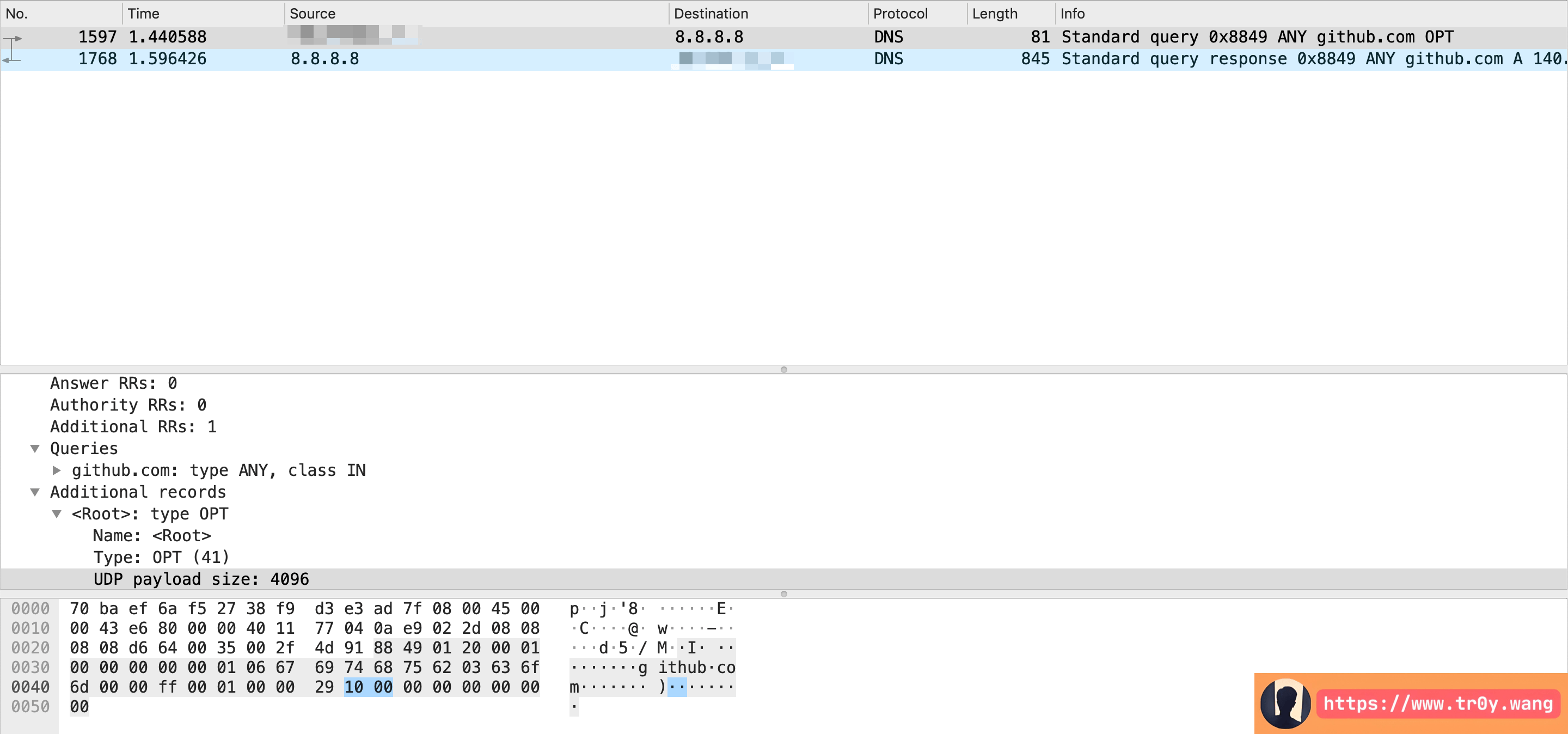
Task: Collapse the Additional records section
Action: (x=35, y=492)
